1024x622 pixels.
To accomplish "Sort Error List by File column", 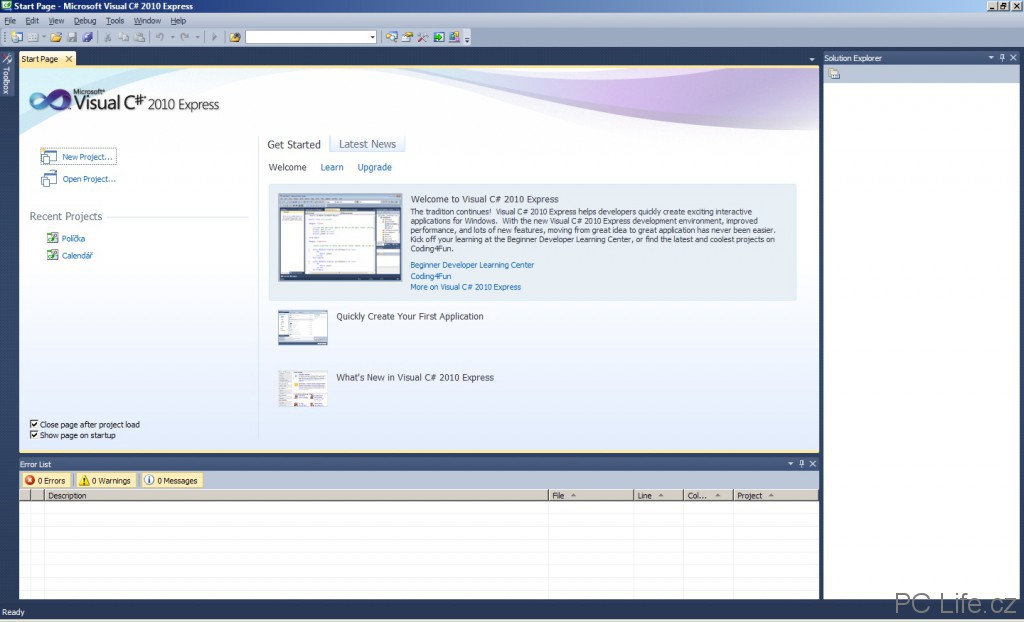I will pyautogui.click(x=591, y=496).
